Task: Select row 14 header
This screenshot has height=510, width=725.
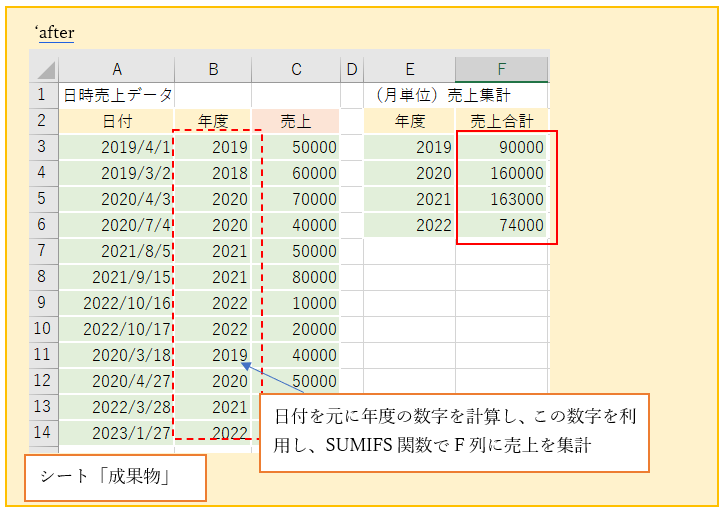Action: click(x=43, y=432)
